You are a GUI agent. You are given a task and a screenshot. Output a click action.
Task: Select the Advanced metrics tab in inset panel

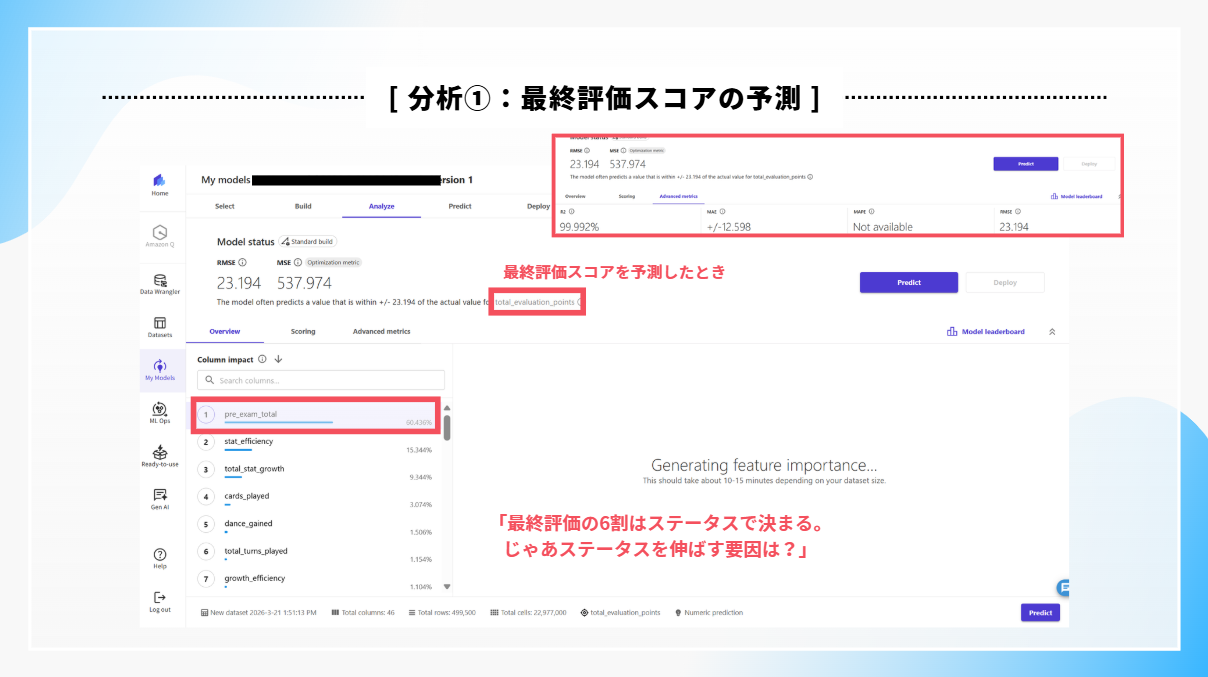(678, 196)
